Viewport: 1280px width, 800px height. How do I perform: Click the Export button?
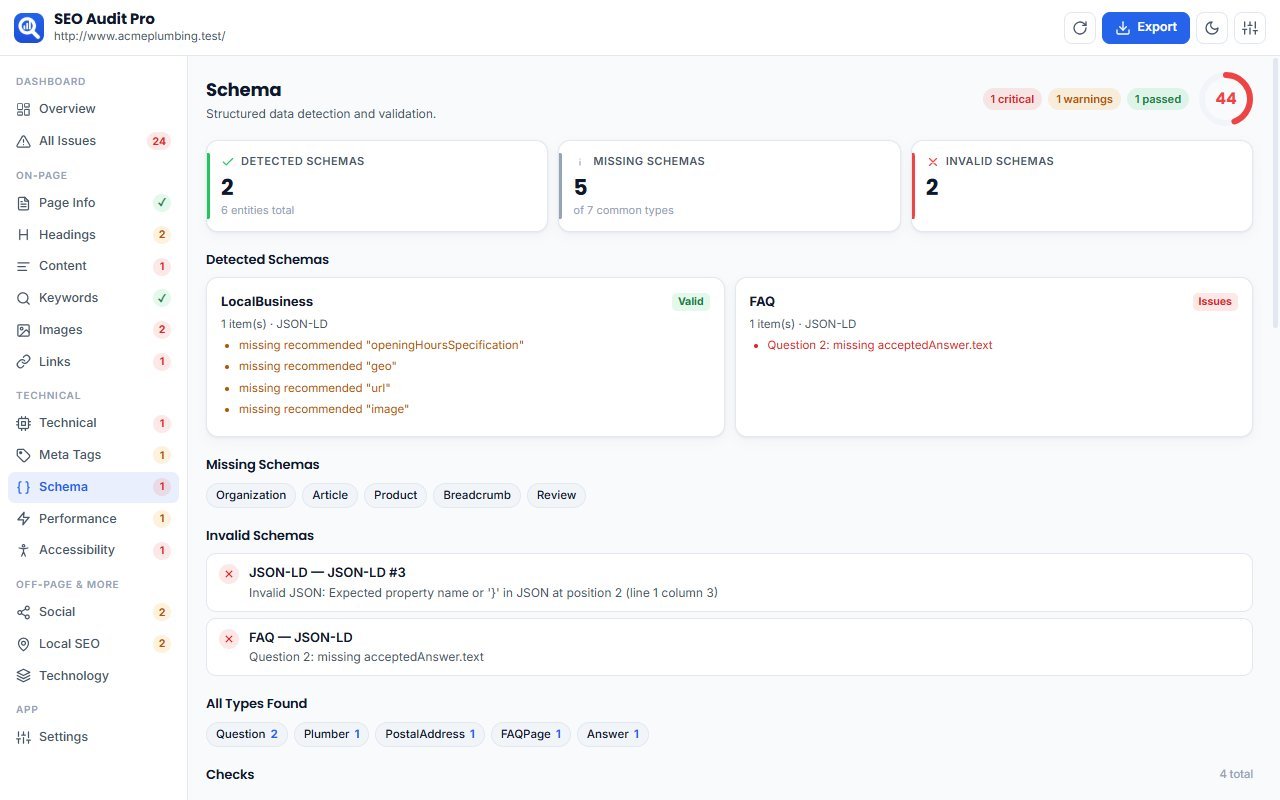(x=1146, y=28)
